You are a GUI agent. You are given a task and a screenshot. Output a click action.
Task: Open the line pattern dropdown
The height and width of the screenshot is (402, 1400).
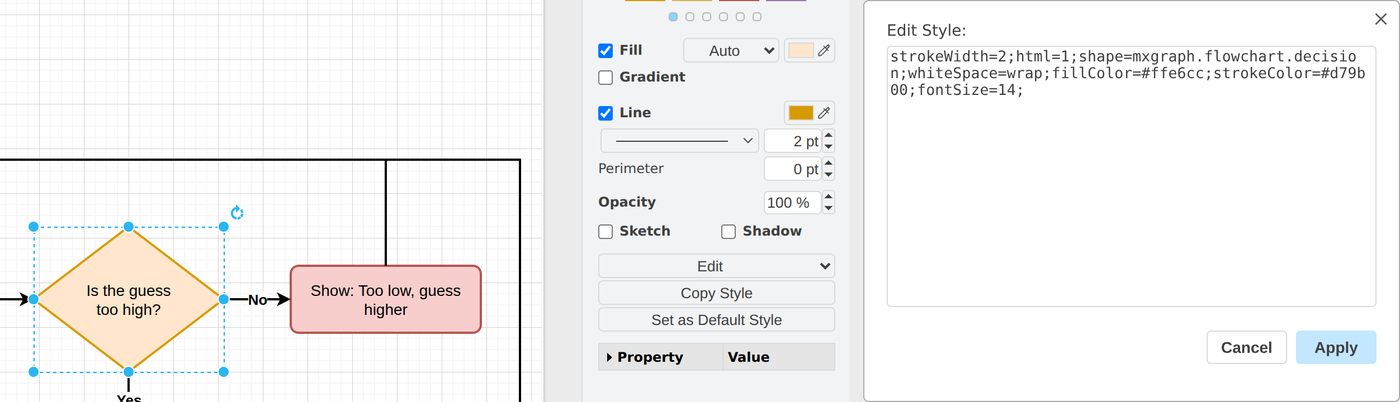click(680, 141)
